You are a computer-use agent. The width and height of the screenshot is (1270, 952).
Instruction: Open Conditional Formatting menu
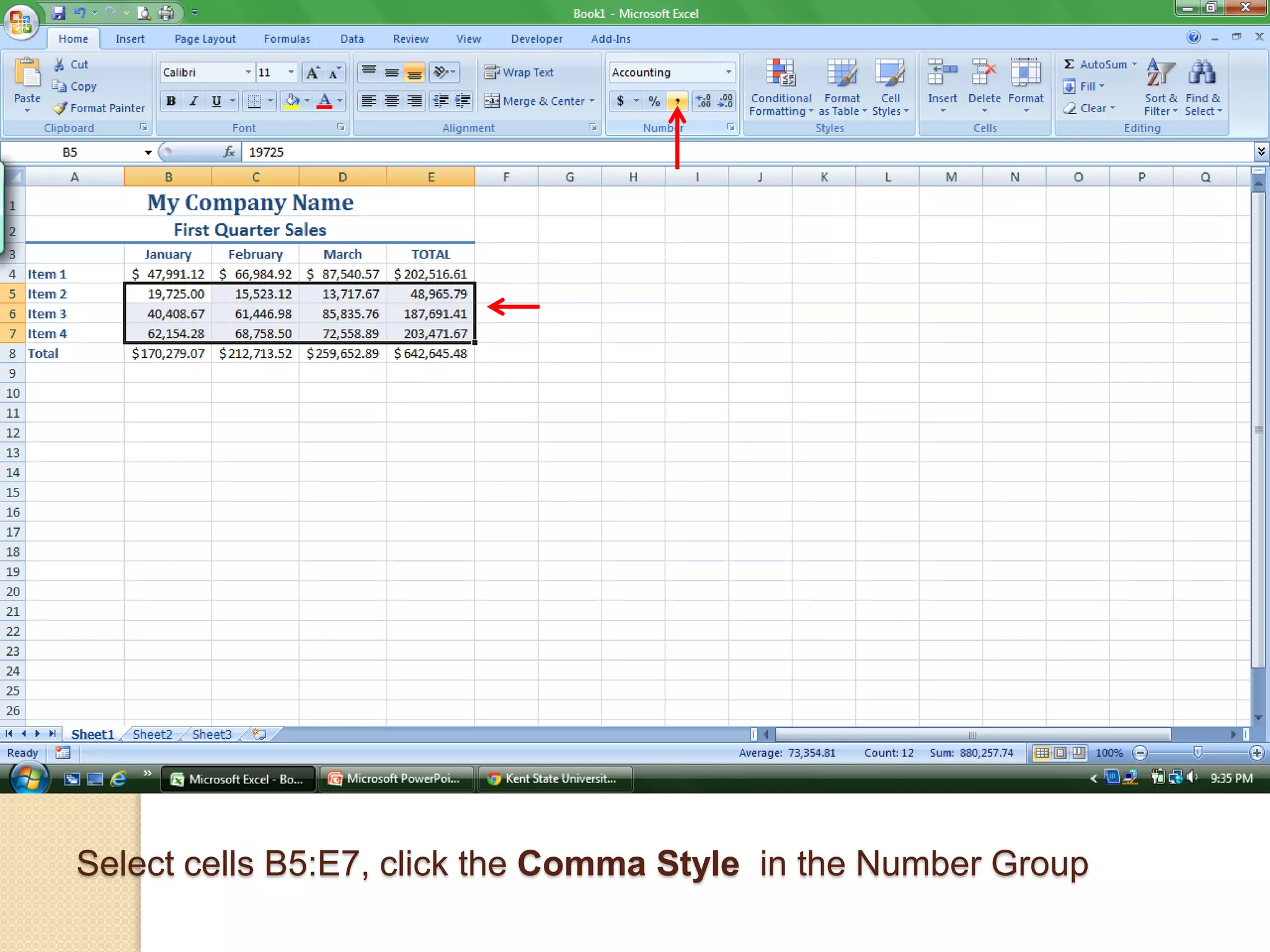click(x=781, y=87)
